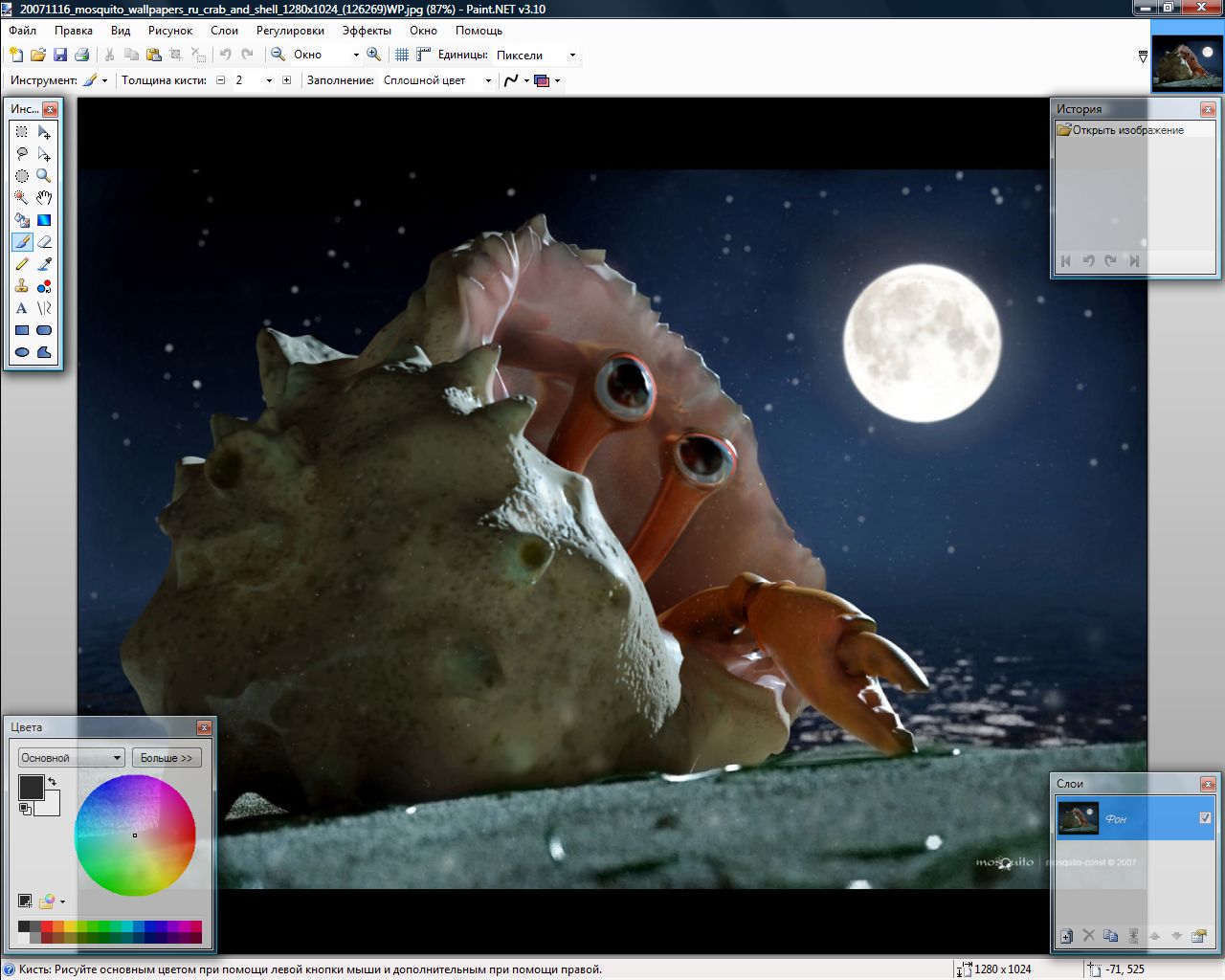
Task: Open the Основной color selector dropdown
Action: coord(72,757)
